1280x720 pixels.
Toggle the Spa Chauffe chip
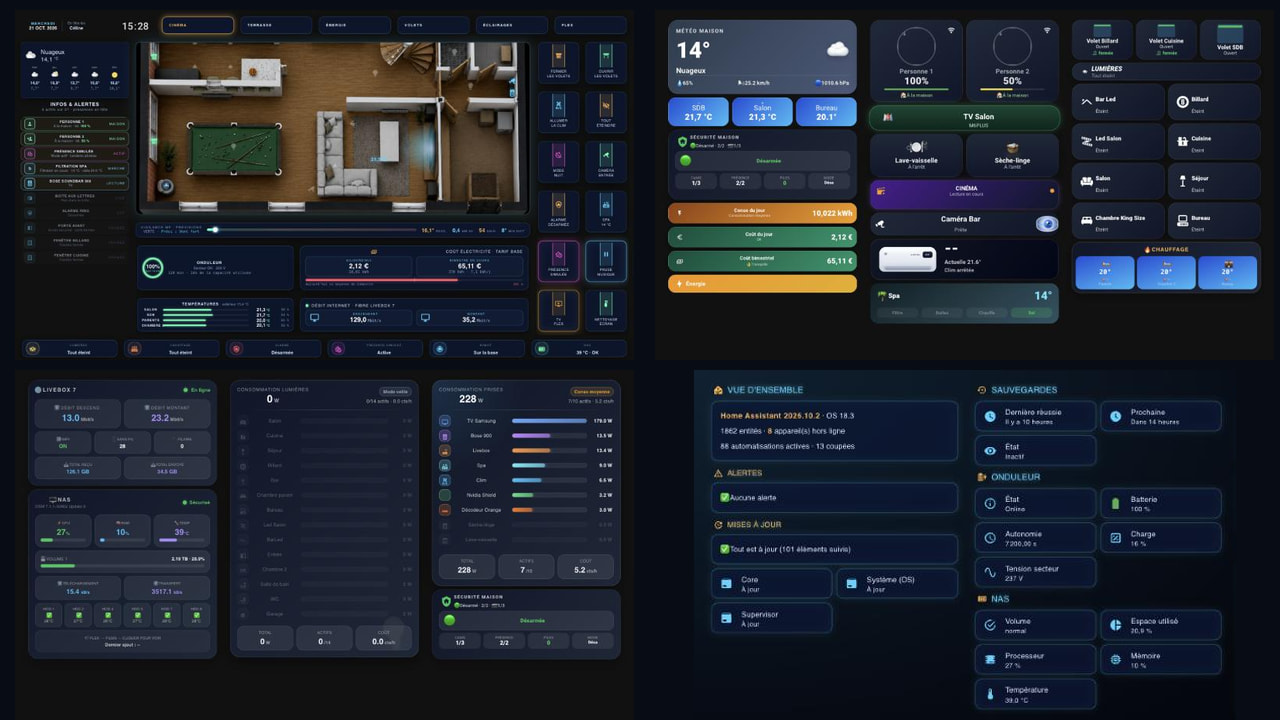click(986, 313)
